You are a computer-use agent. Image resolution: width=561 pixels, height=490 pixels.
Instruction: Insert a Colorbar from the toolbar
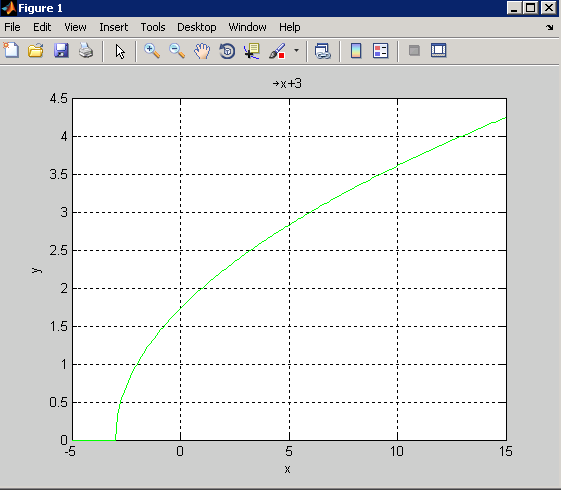click(x=356, y=50)
